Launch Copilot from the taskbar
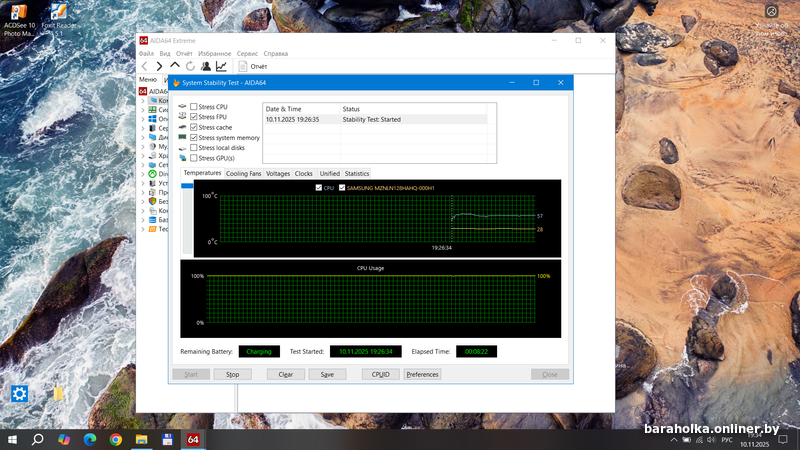Image resolution: width=800 pixels, height=450 pixels. click(x=64, y=439)
